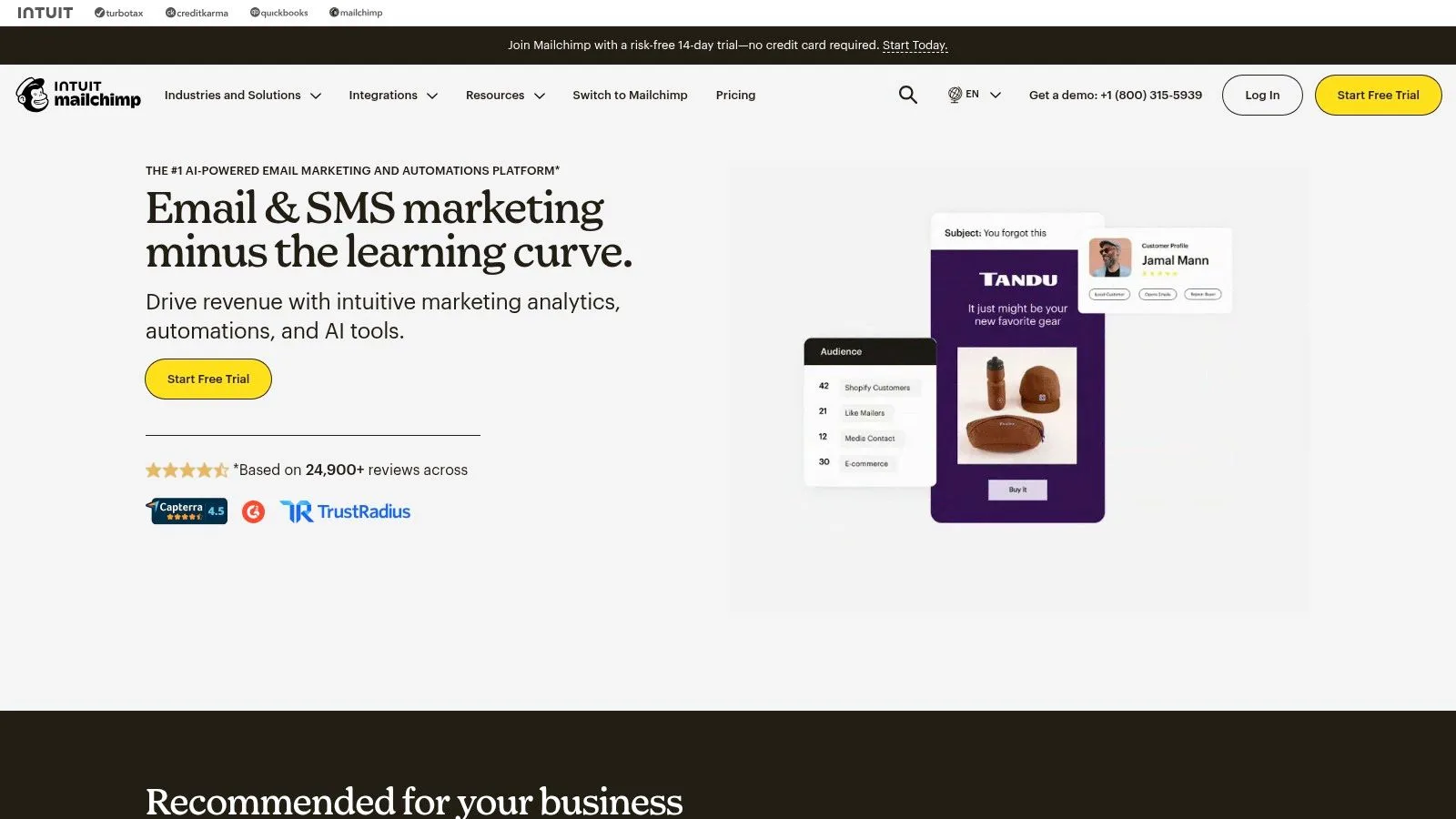Click header Start Free Trial button
1456x819 pixels.
pyautogui.click(x=1378, y=95)
